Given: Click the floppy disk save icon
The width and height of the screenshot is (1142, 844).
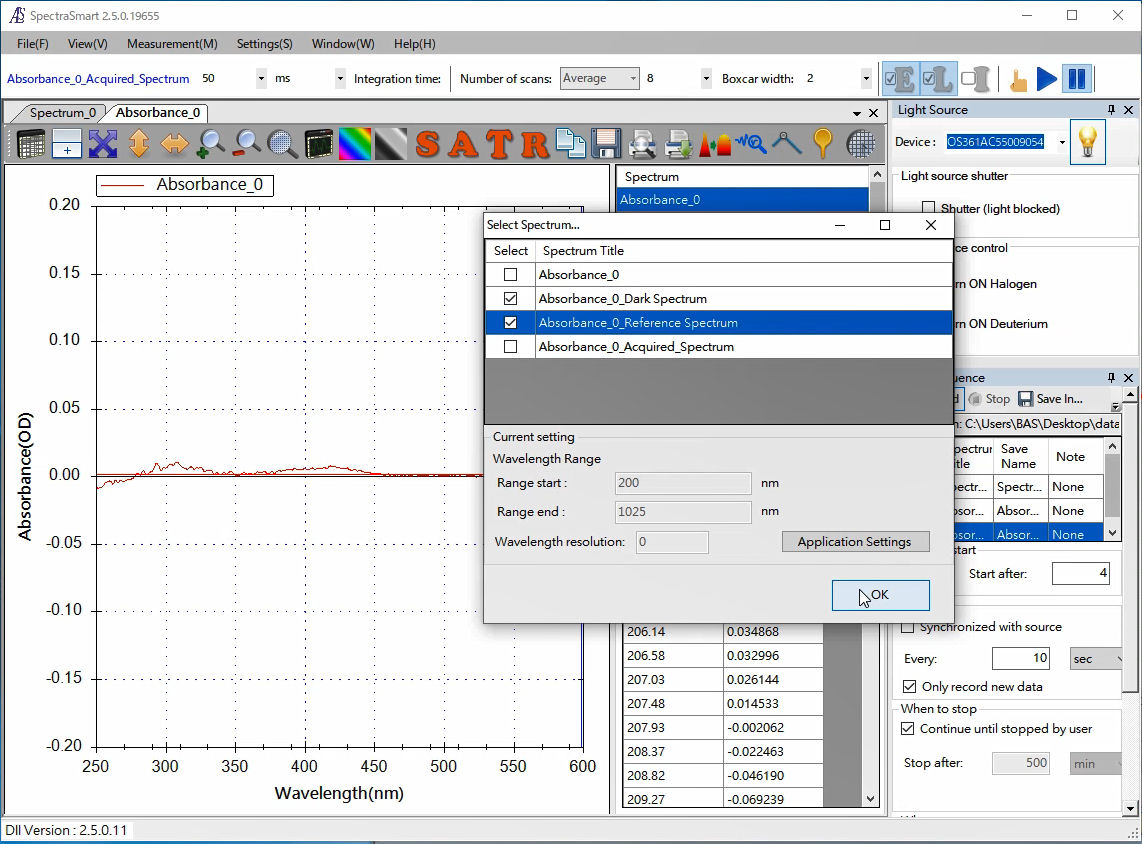Looking at the screenshot, I should click(606, 144).
